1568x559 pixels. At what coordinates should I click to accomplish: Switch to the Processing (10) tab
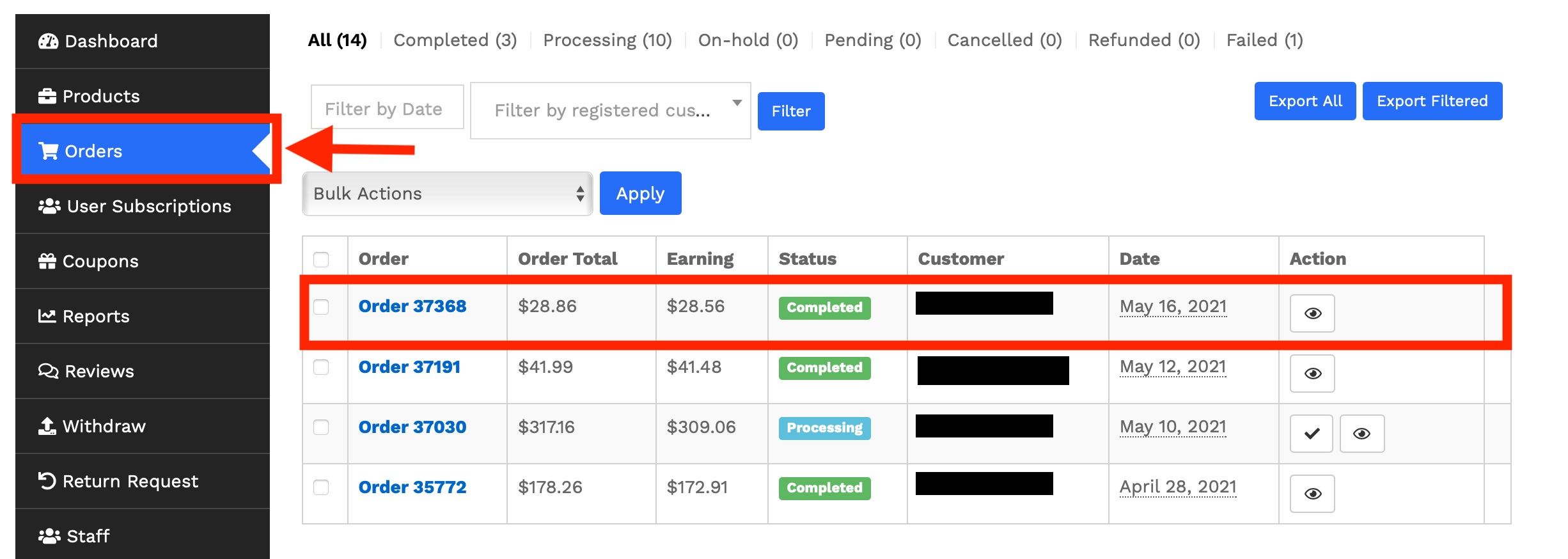[x=607, y=40]
